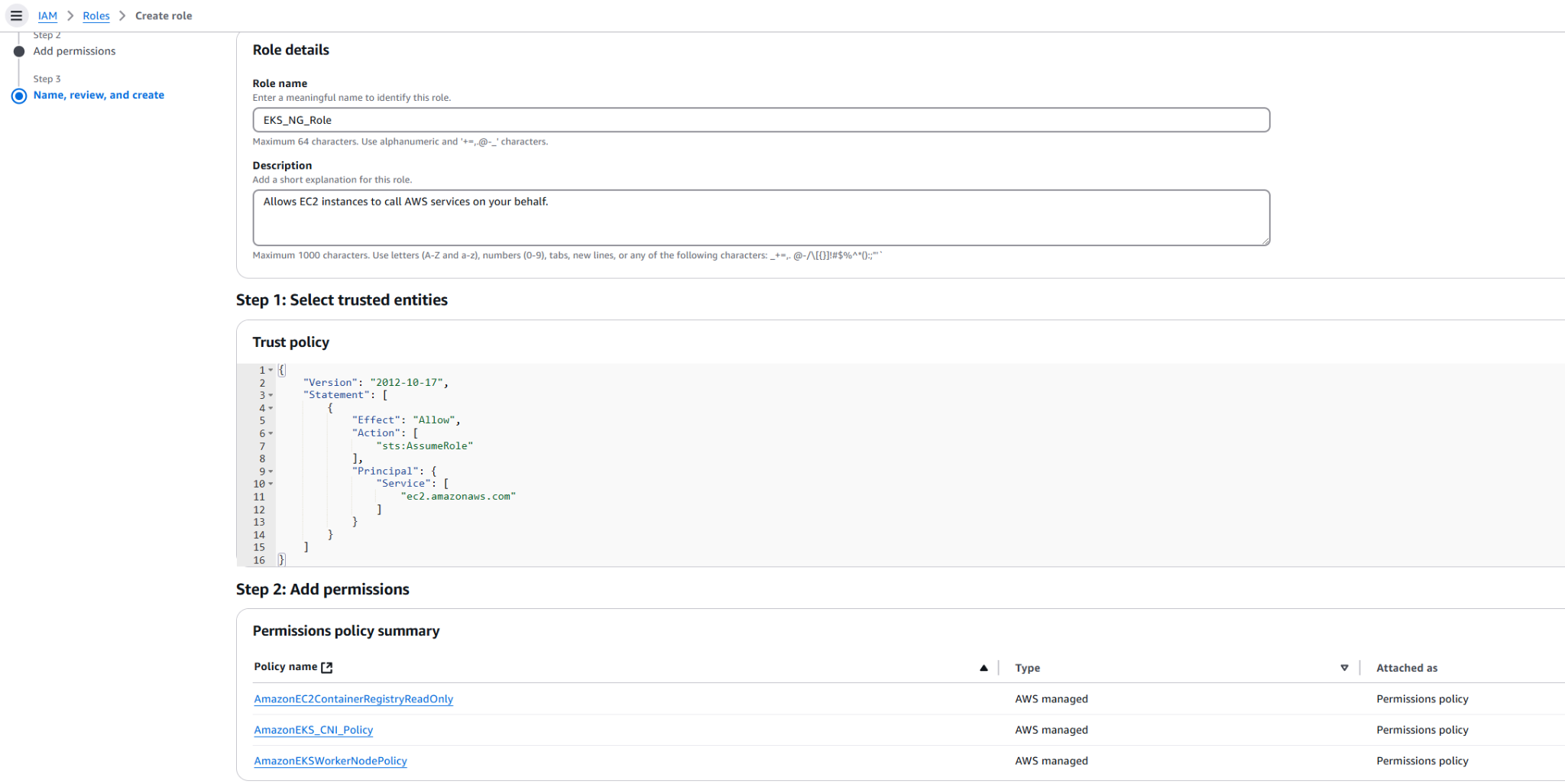The width and height of the screenshot is (1565, 784).
Task: Select Name, review, and create step
Action: point(99,95)
